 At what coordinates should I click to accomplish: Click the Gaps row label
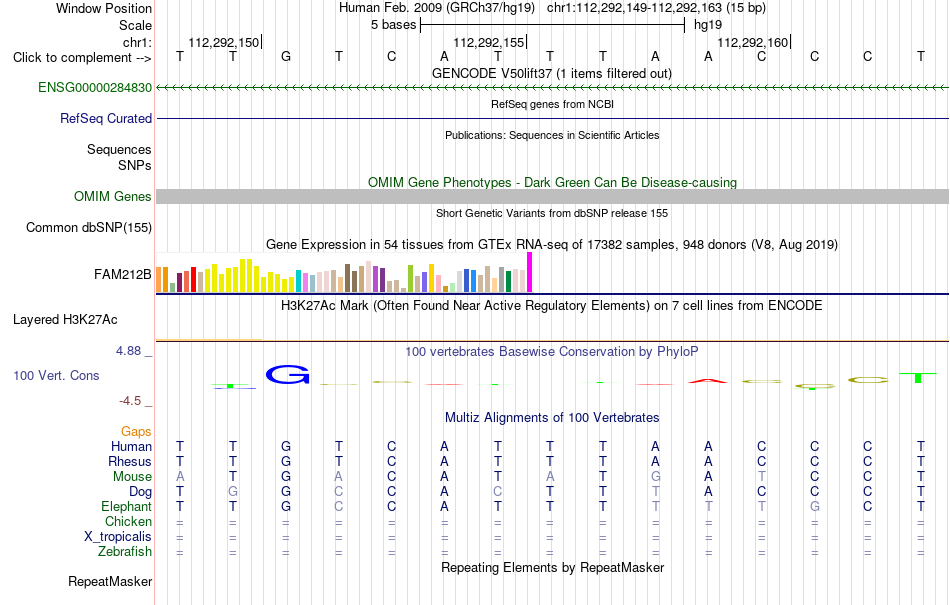tap(136, 431)
